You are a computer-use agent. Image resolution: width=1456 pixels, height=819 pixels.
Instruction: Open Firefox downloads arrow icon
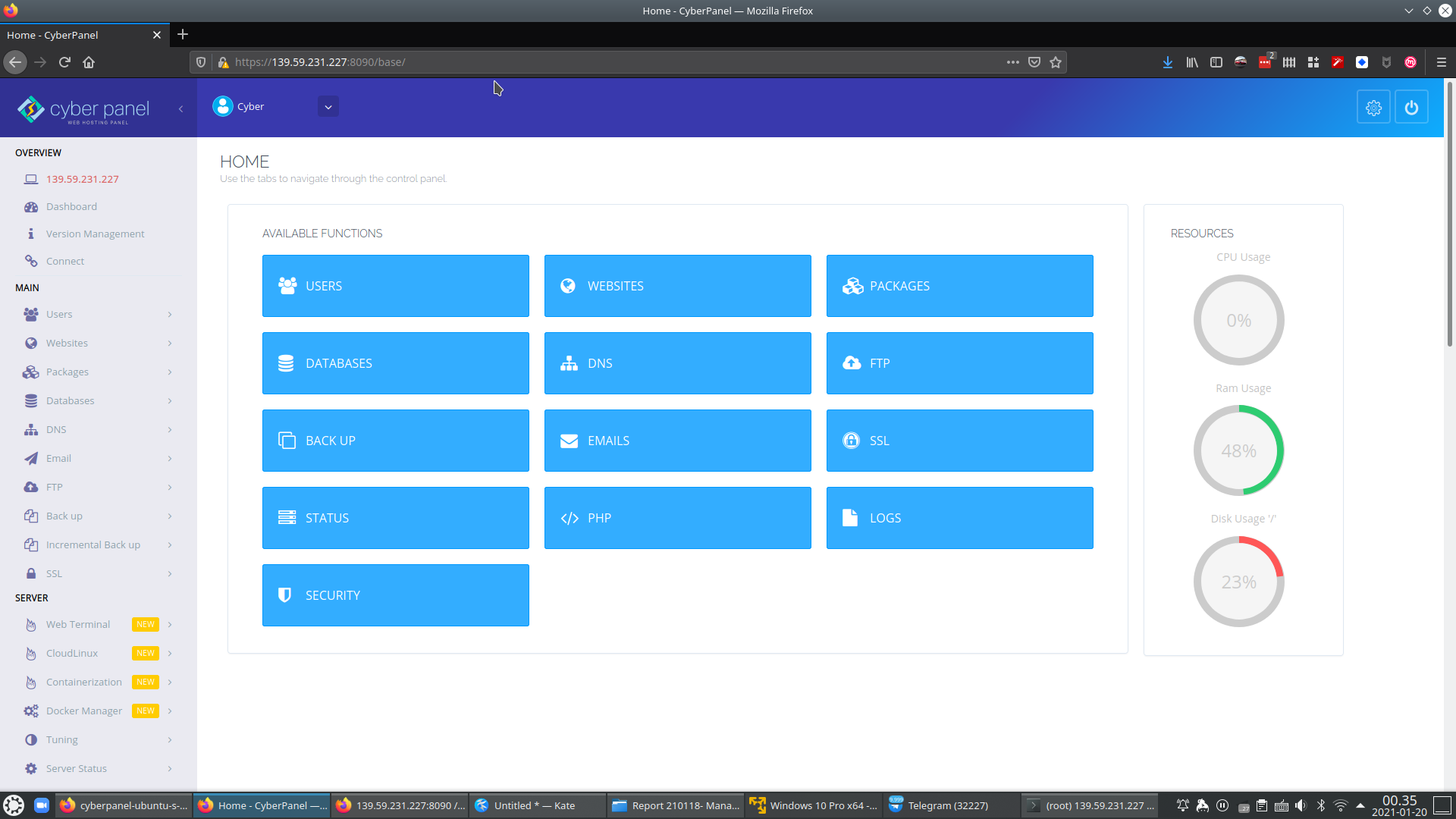[x=1168, y=62]
